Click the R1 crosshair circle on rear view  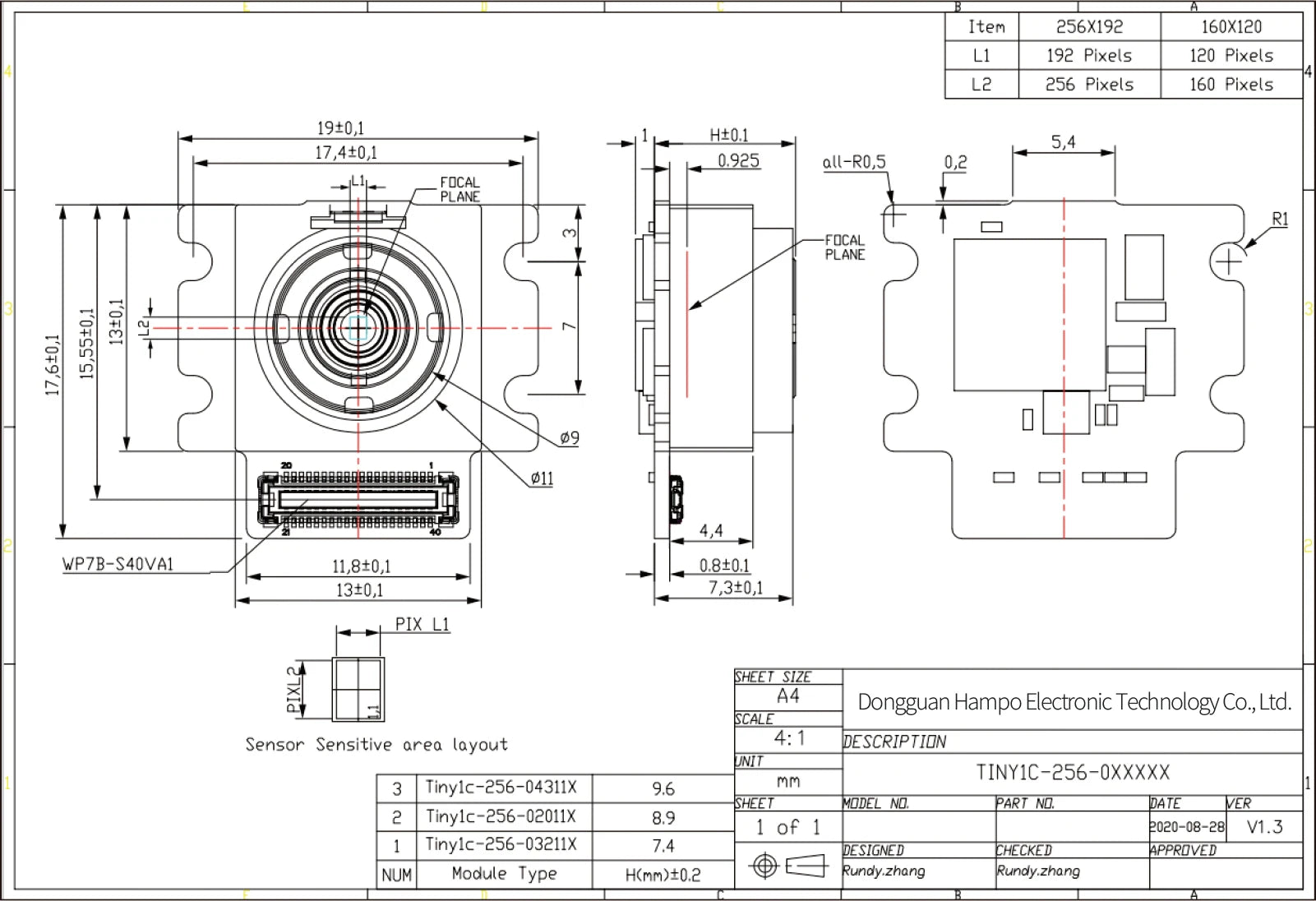[x=1228, y=262]
